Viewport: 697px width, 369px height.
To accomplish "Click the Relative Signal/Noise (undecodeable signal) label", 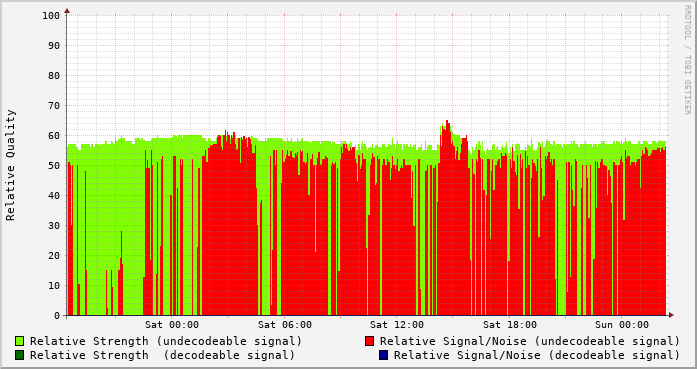I will [530, 341].
